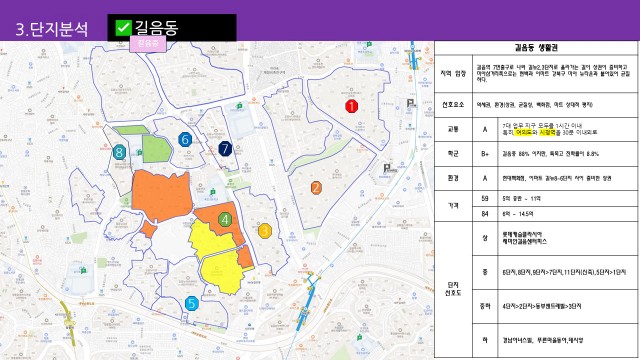Click the first yellow-highlighted word in 교통 row
640x360 pixels.
tap(524, 133)
